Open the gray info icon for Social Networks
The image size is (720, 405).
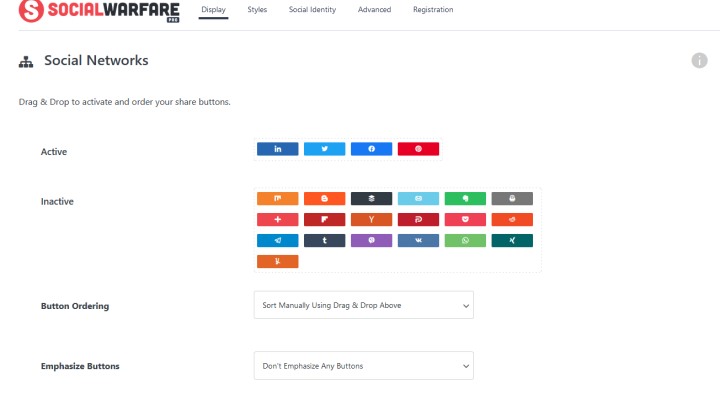[x=699, y=60]
